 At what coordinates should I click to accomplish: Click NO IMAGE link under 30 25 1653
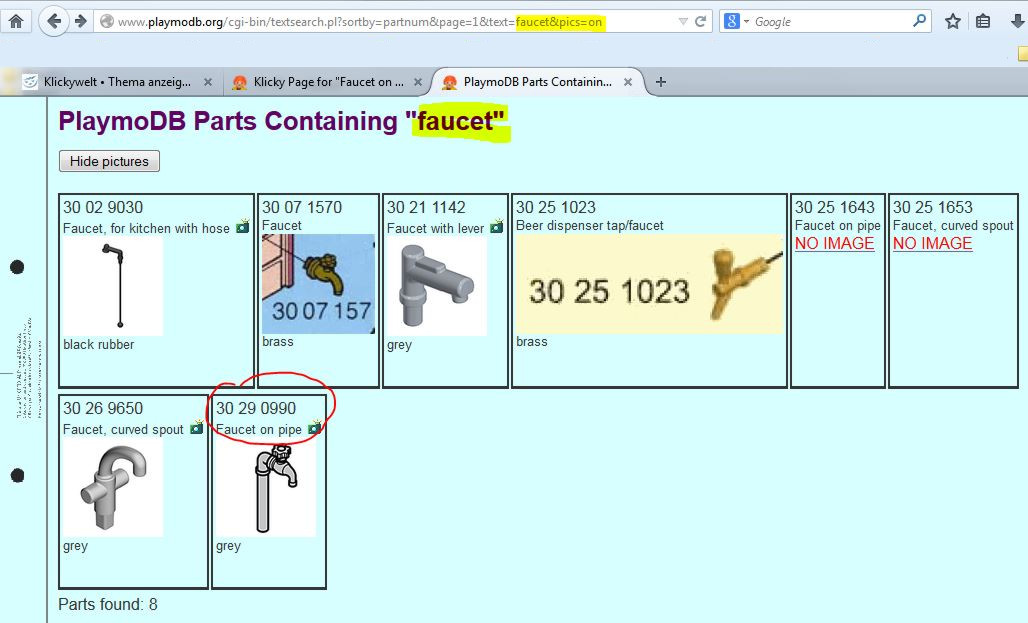coord(932,243)
